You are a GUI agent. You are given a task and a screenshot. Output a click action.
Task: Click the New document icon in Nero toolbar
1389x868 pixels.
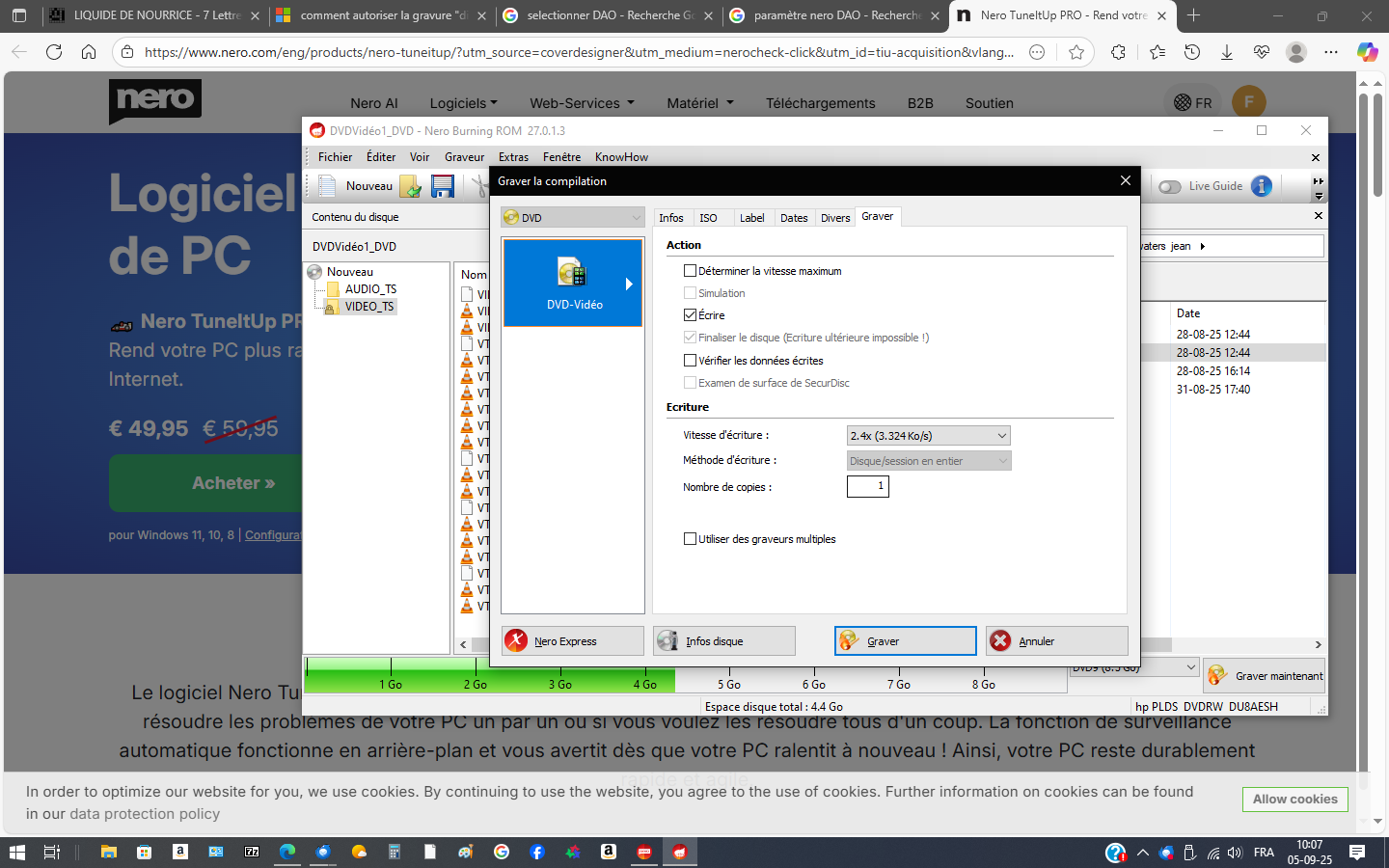tap(328, 186)
